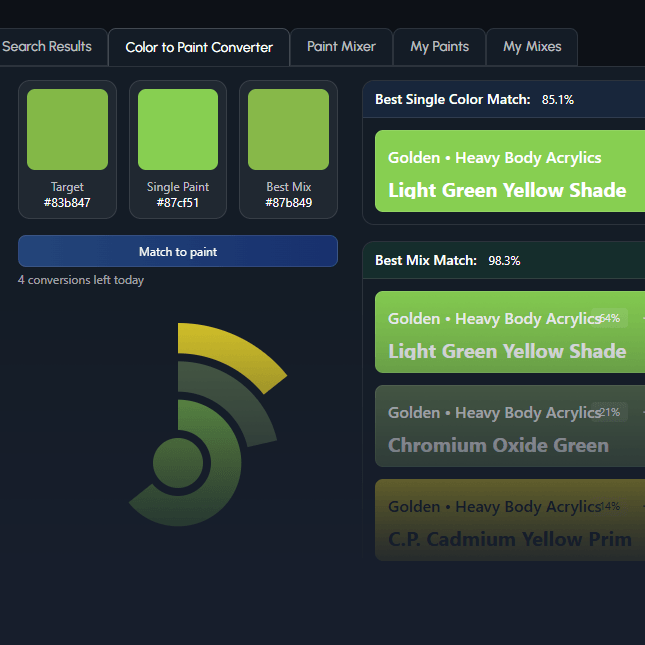Click the 21% badge on Chromium Oxide Green
The width and height of the screenshot is (645, 645).
[608, 412]
